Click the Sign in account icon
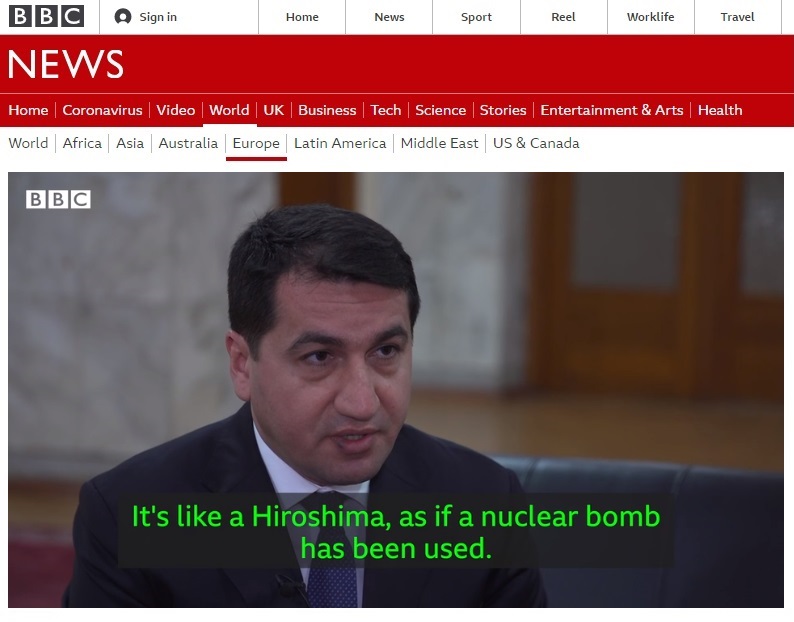The width and height of the screenshot is (794, 622). [123, 17]
